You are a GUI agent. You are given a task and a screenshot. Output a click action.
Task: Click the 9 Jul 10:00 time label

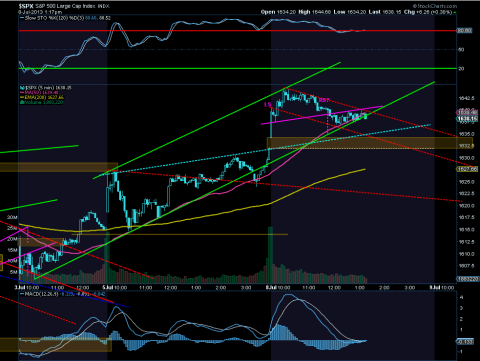coord(441,287)
